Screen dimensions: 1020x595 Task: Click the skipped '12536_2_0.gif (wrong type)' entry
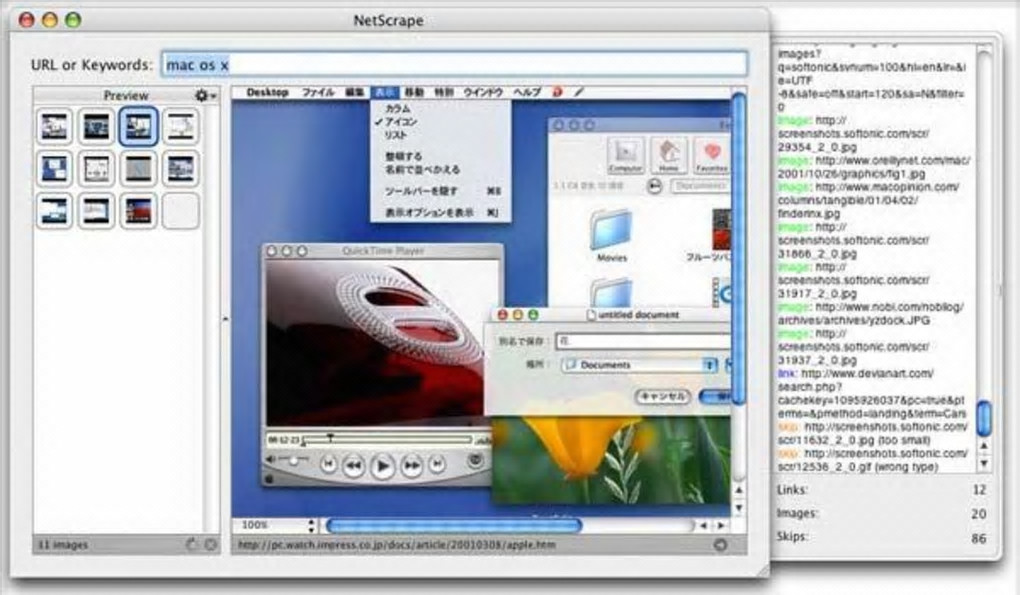(x=872, y=460)
